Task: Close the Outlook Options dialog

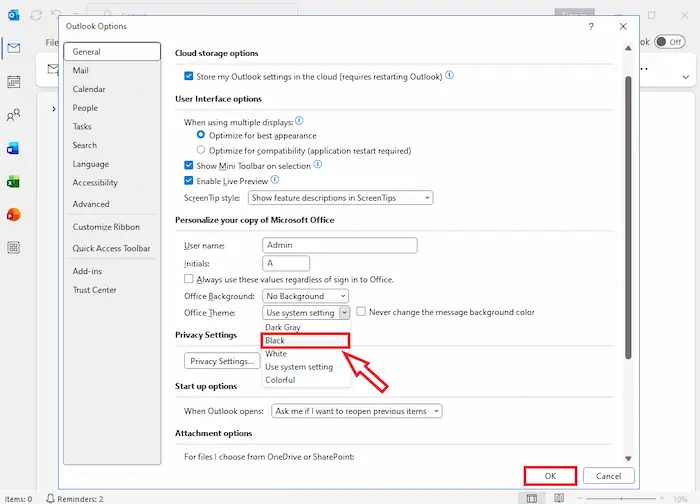Action: (623, 26)
